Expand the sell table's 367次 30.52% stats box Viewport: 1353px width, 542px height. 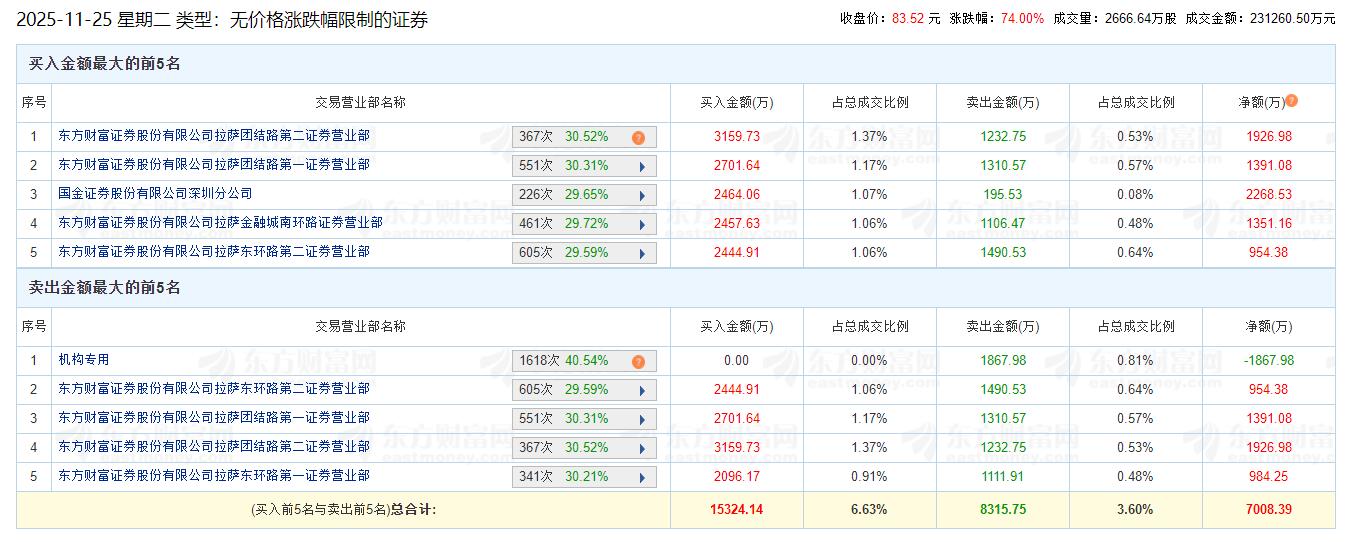(x=641, y=448)
